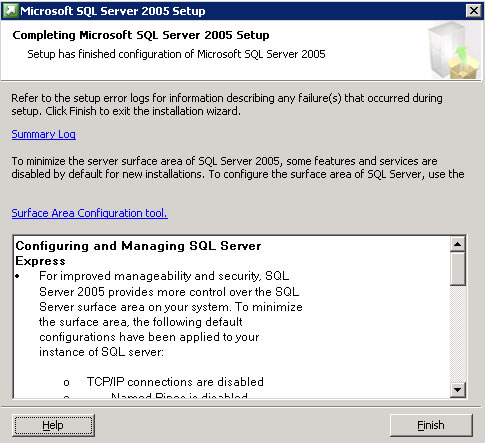Click the Configuring and Managing SQL Server Express heading
Viewport: 485px width, 443px height.
(x=138, y=253)
